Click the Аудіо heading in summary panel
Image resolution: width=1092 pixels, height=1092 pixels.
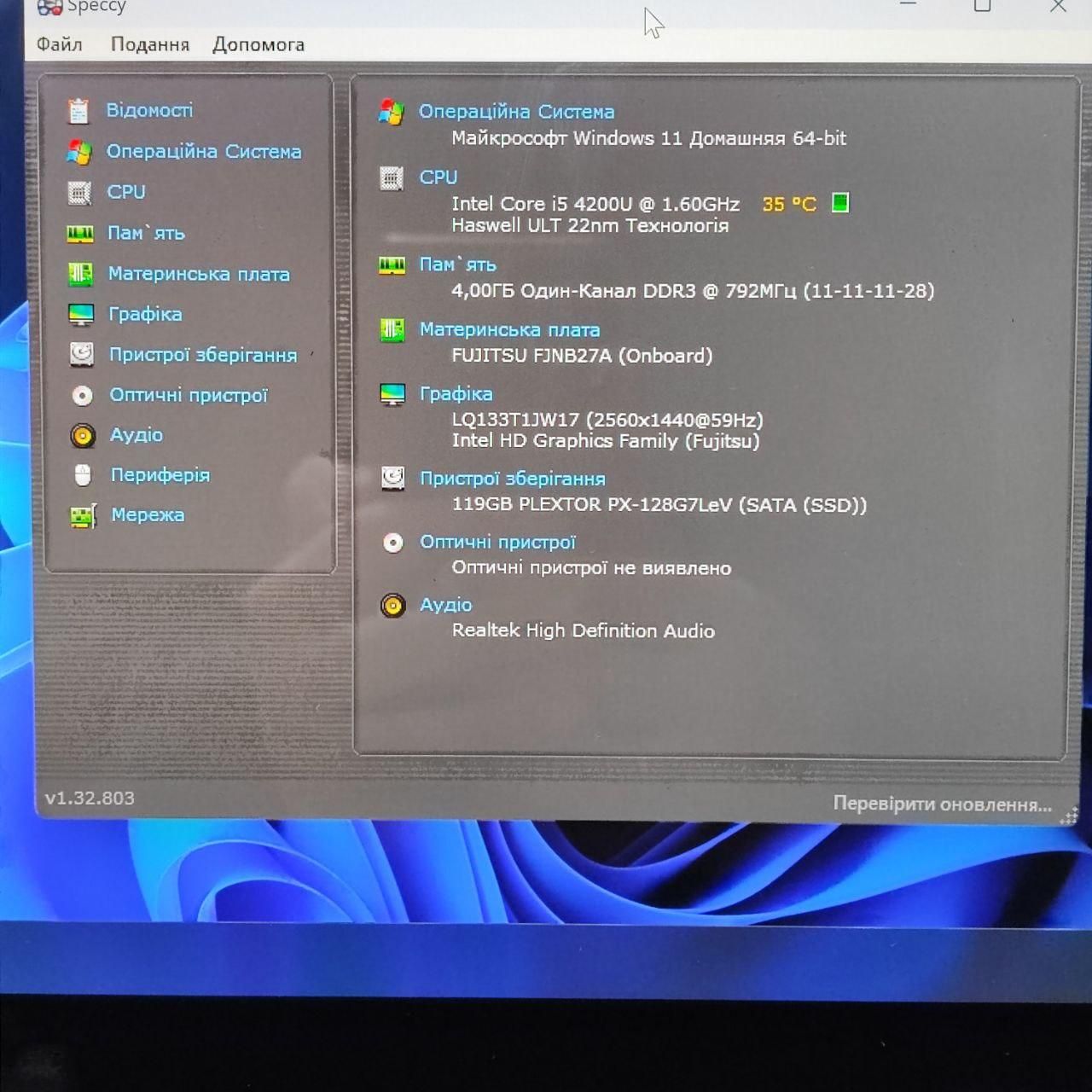445,604
